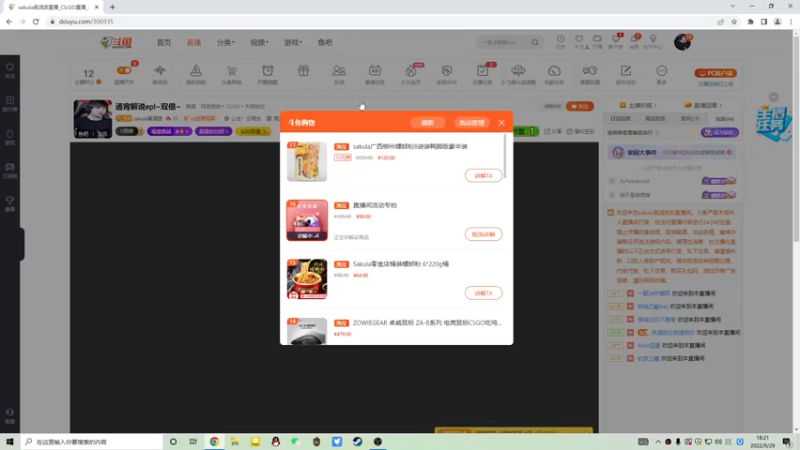Open thumbnail of item 17 螺蛳粉 package
Viewport: 800px width, 450px height.
(307, 161)
